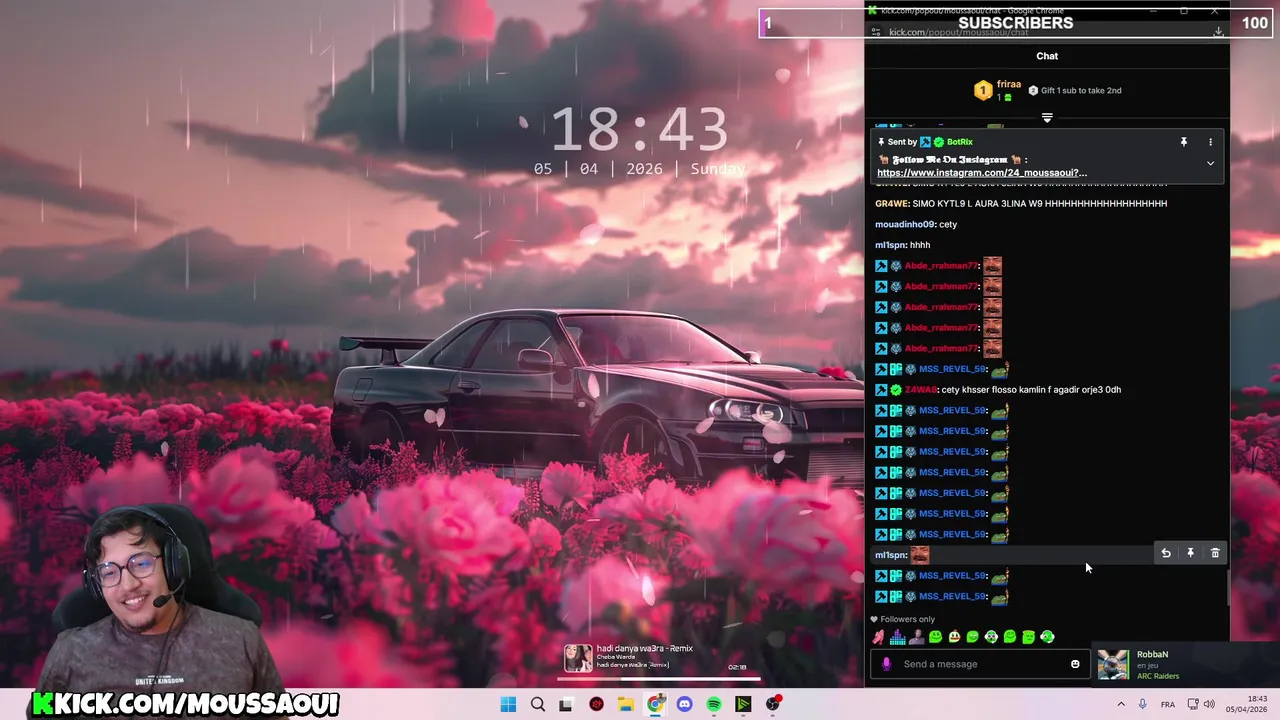Click Chrome site information icon in address bar
The image size is (1280, 720).
[876, 32]
